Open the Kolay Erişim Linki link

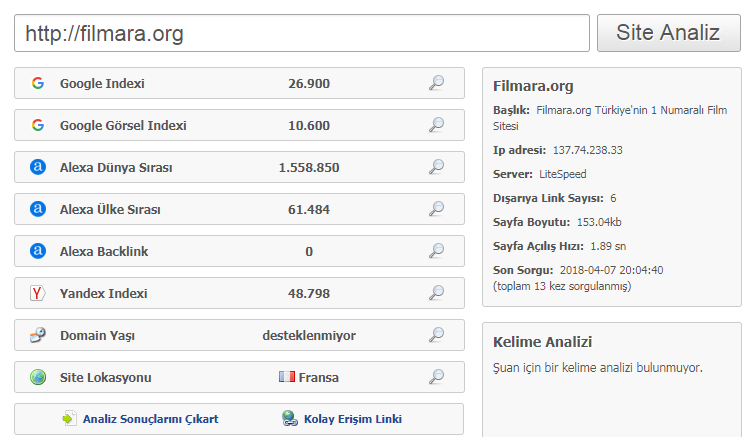coord(353,419)
